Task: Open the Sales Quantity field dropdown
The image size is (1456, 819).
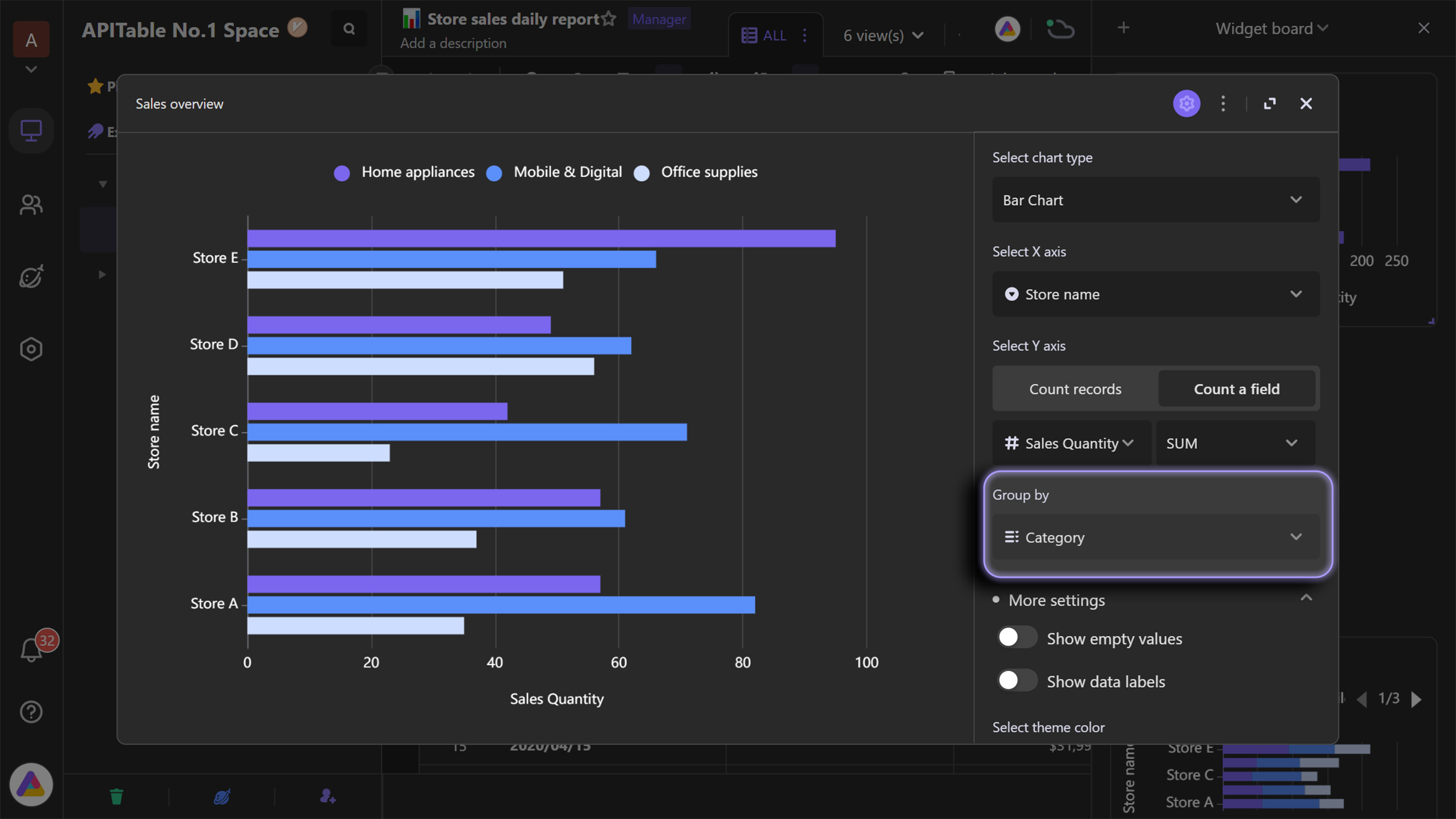Action: point(1072,443)
